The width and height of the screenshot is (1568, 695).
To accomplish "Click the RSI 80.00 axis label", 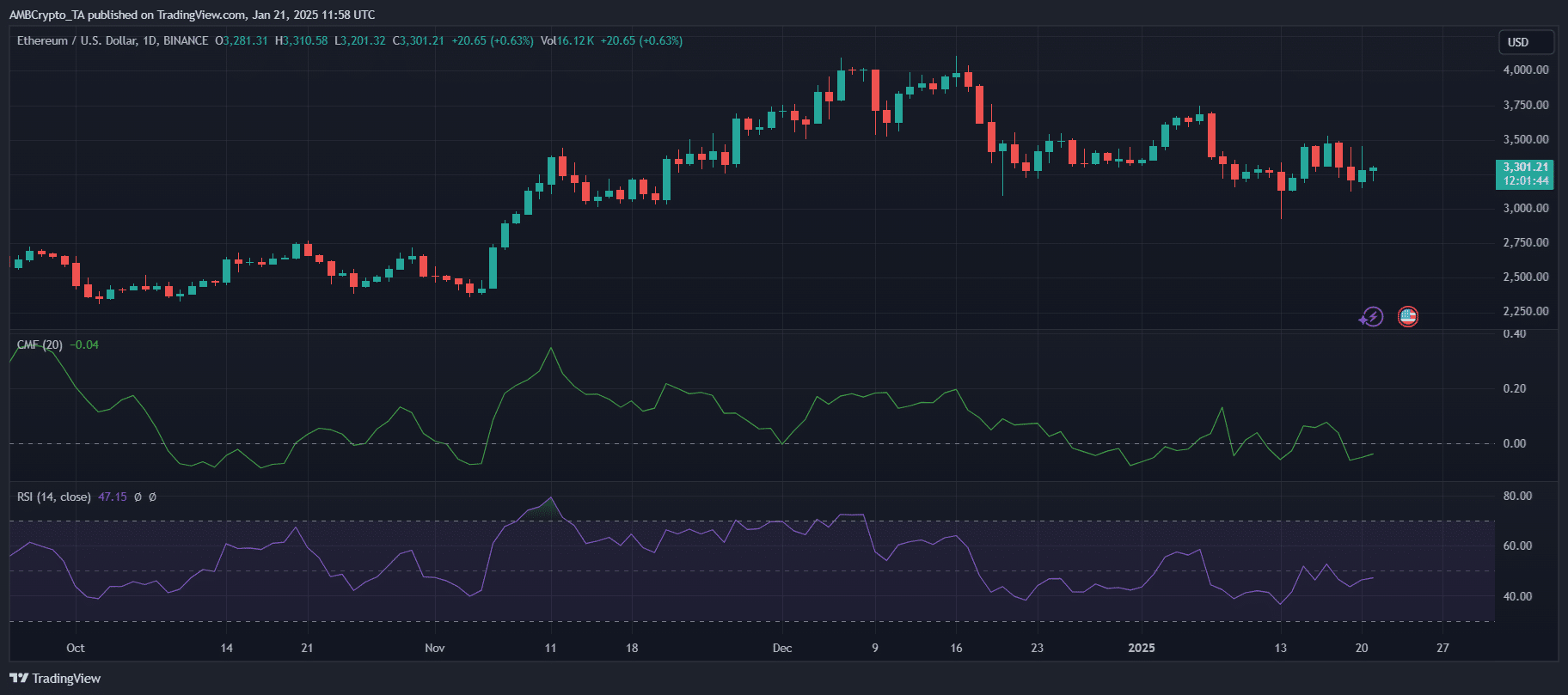I will [x=1517, y=496].
